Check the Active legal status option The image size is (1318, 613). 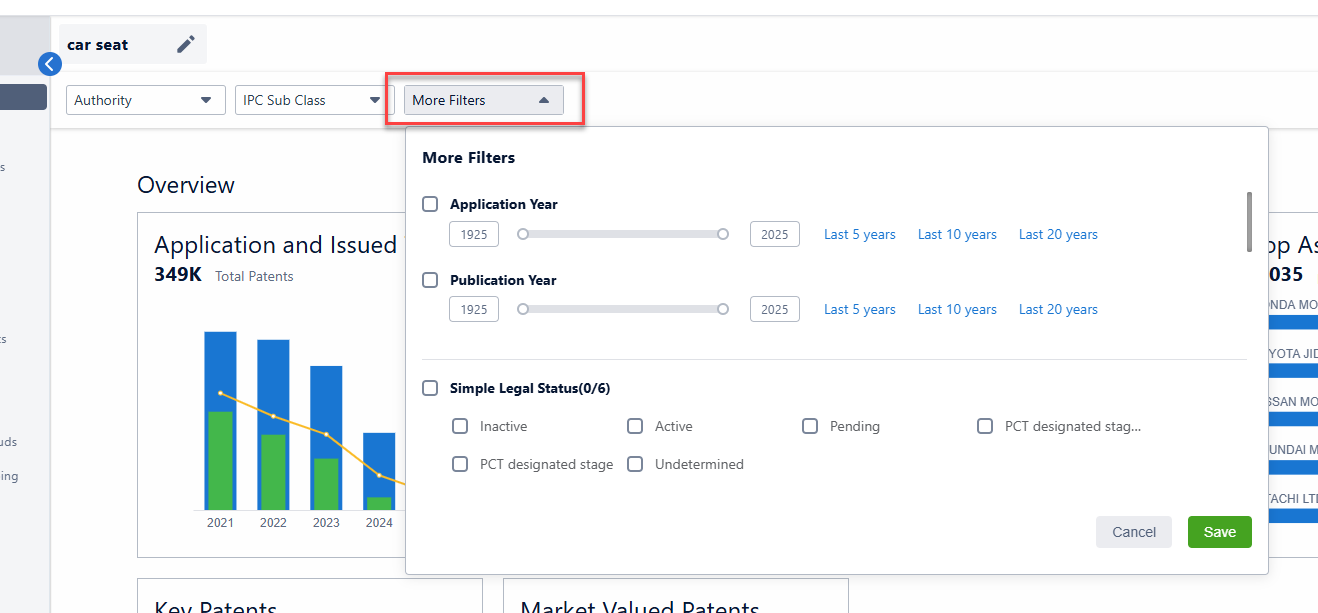[635, 426]
